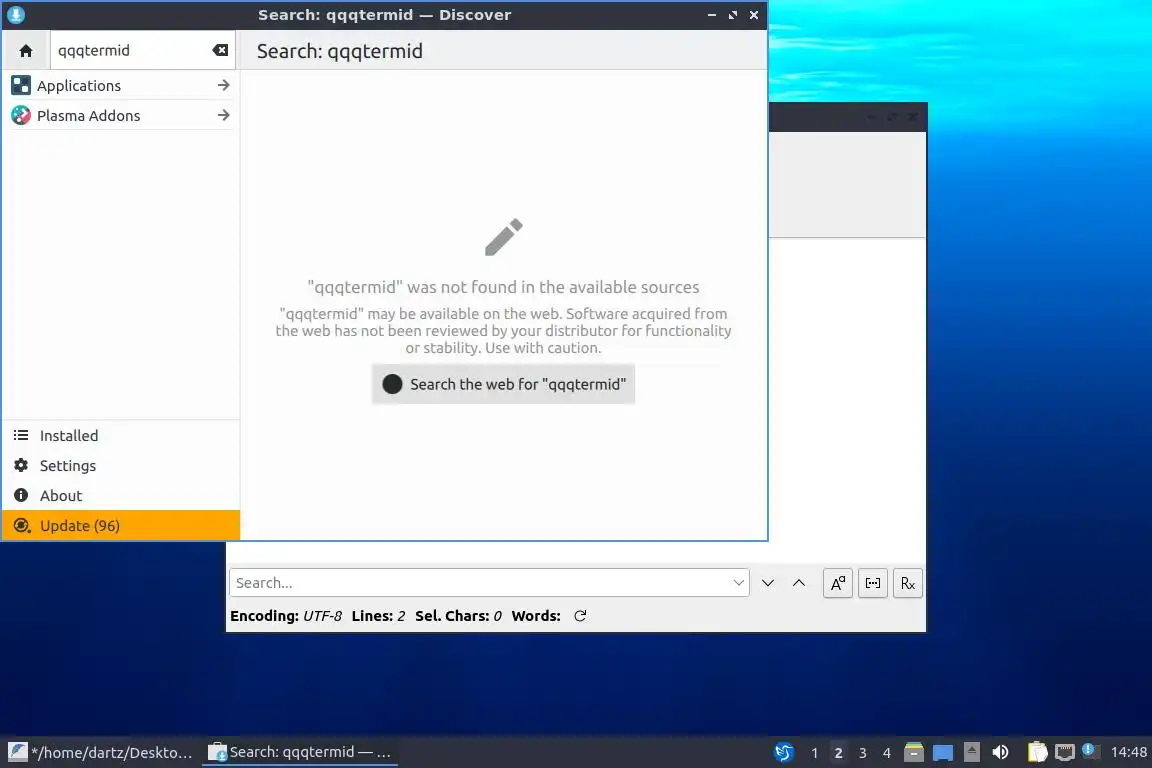
Task: Click the 14:48 panel clock
Action: click(x=1128, y=752)
